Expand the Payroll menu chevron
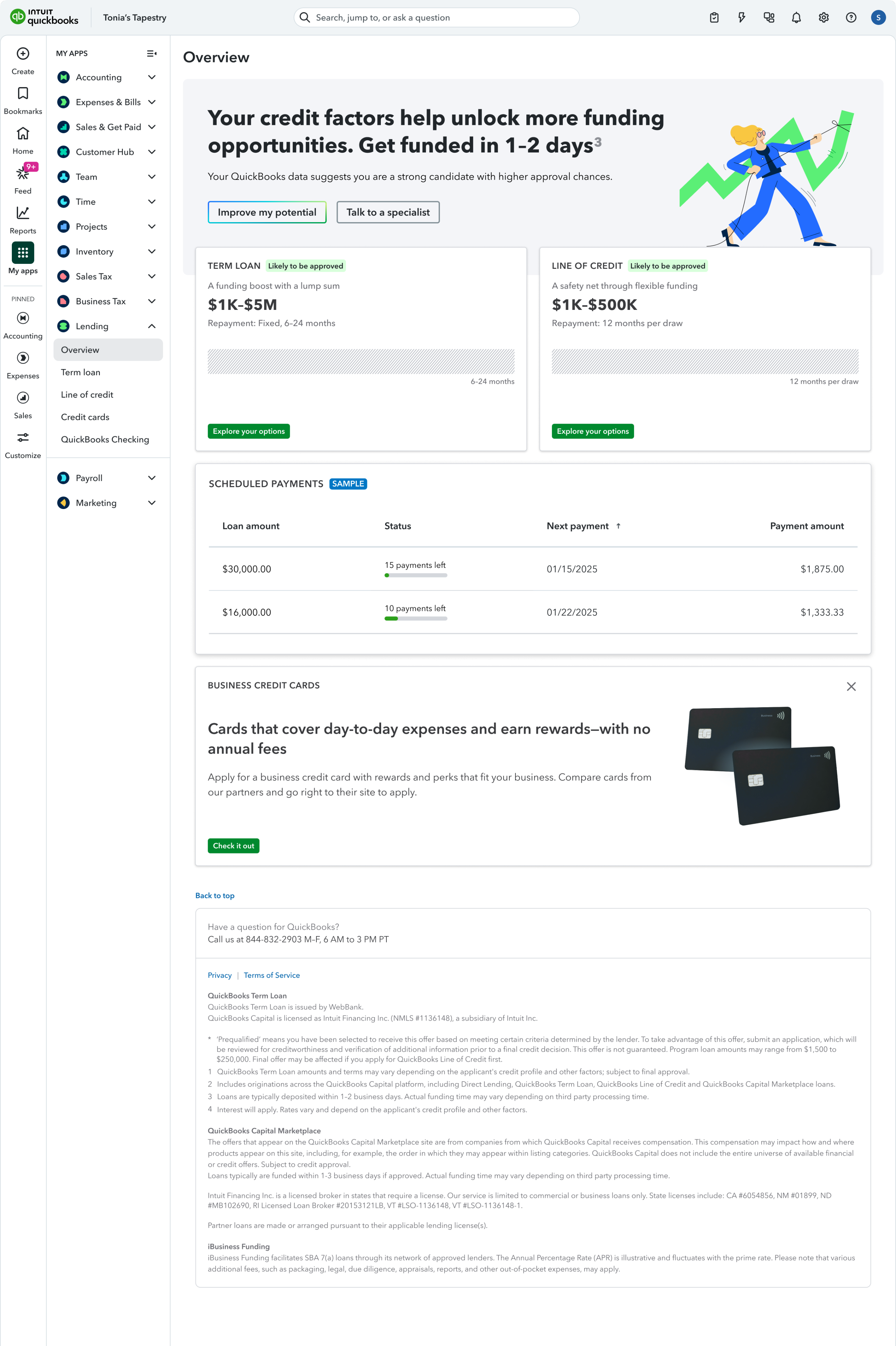This screenshot has height=1346, width=896. click(x=152, y=478)
